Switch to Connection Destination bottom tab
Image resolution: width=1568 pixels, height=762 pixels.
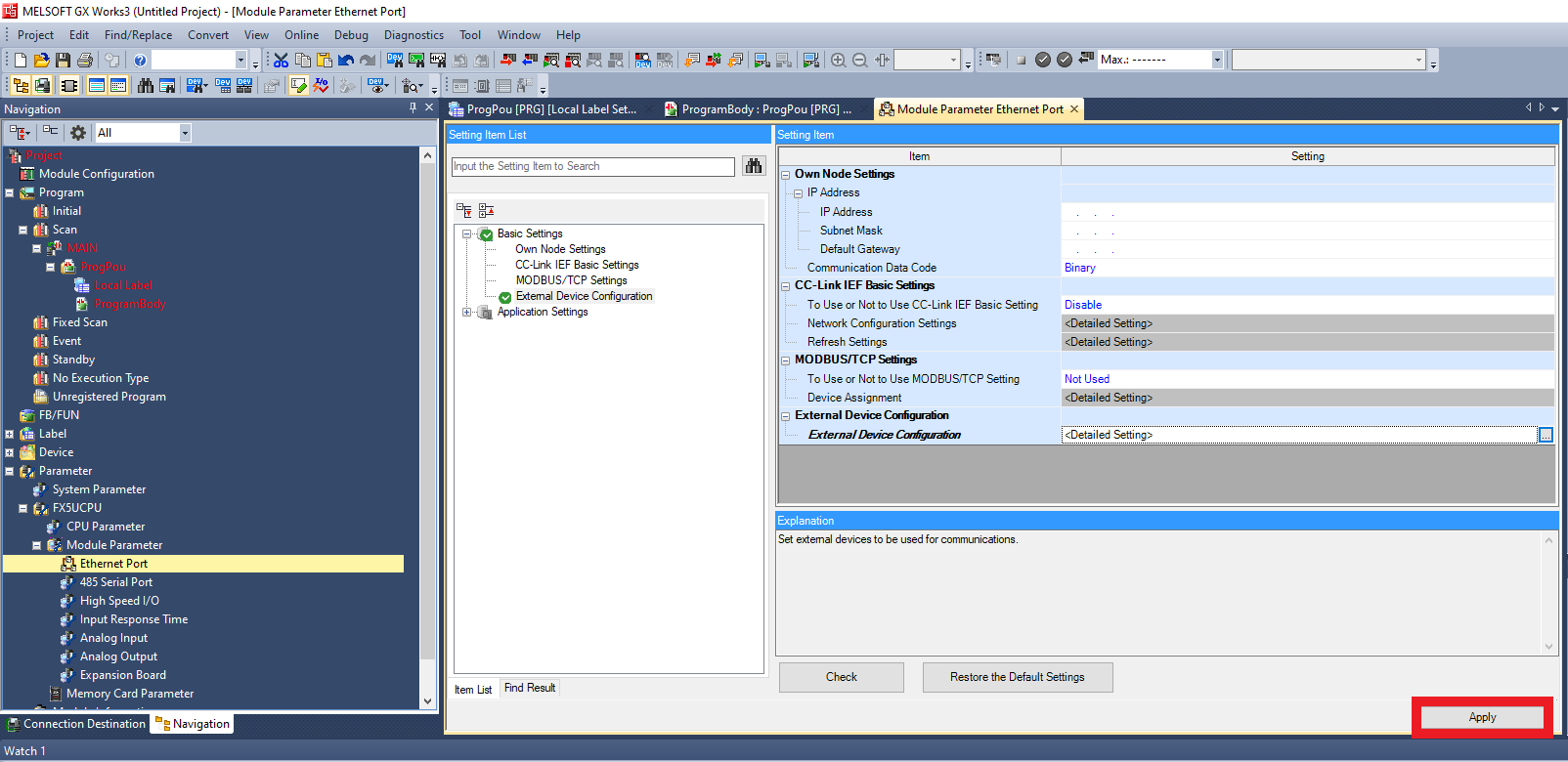(x=76, y=724)
